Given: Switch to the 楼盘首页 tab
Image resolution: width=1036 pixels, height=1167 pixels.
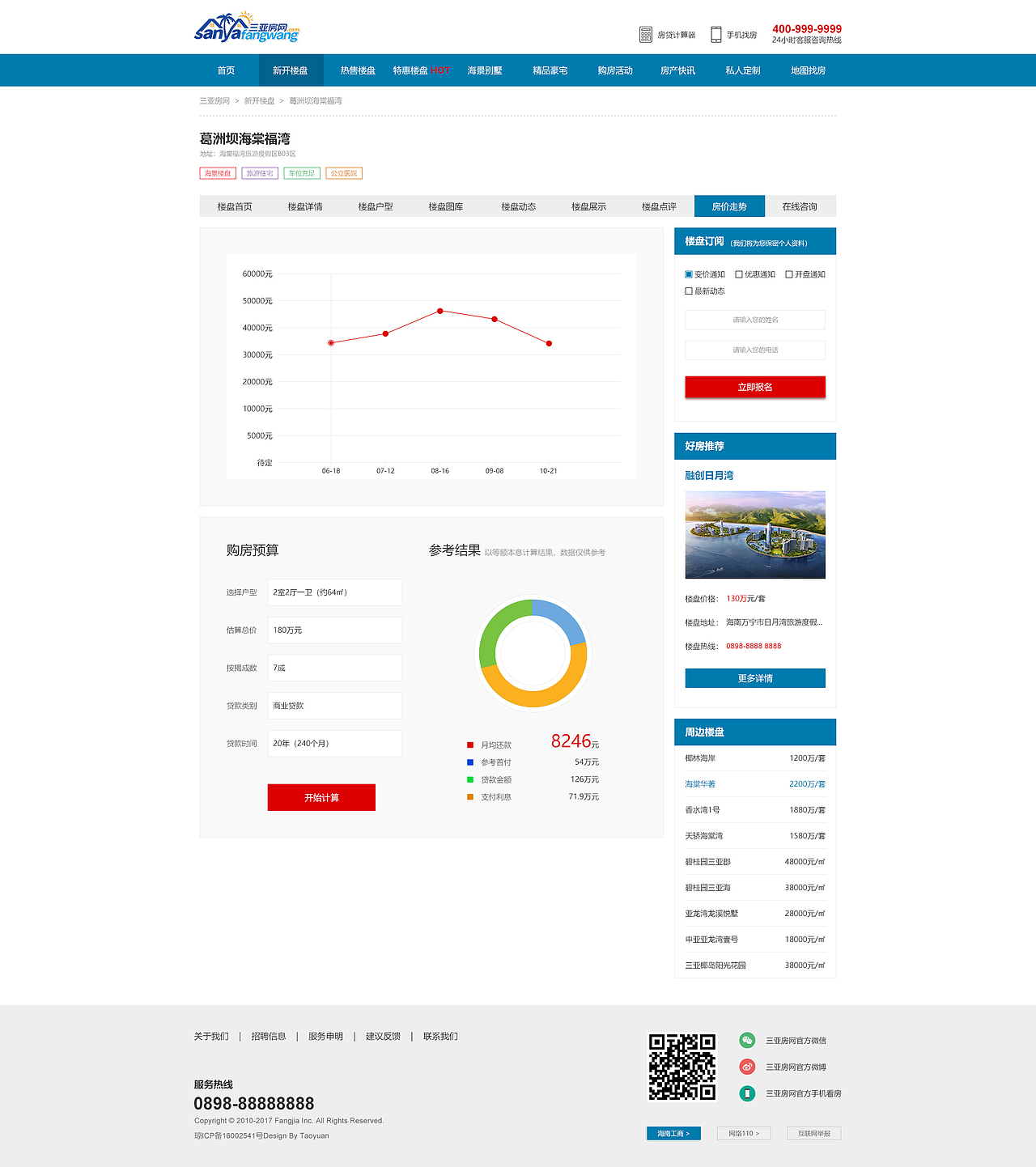Looking at the screenshot, I should [x=235, y=206].
